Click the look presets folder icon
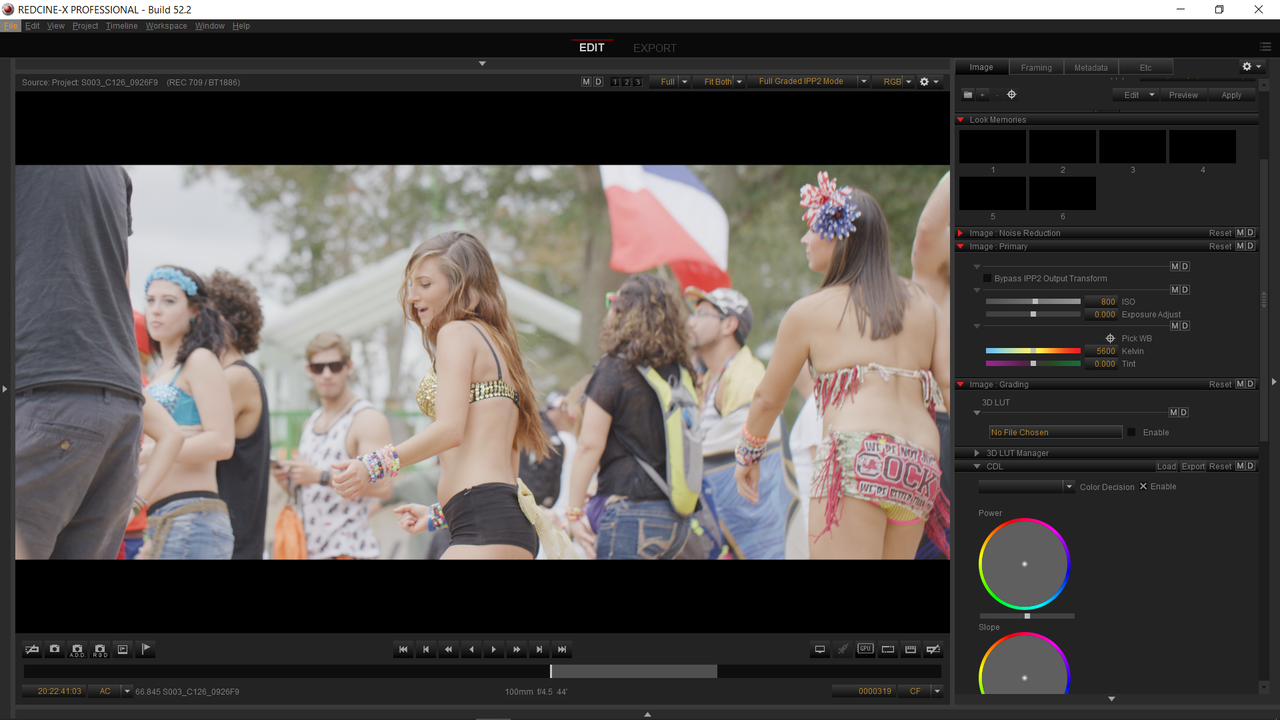This screenshot has height=720, width=1280. click(968, 94)
